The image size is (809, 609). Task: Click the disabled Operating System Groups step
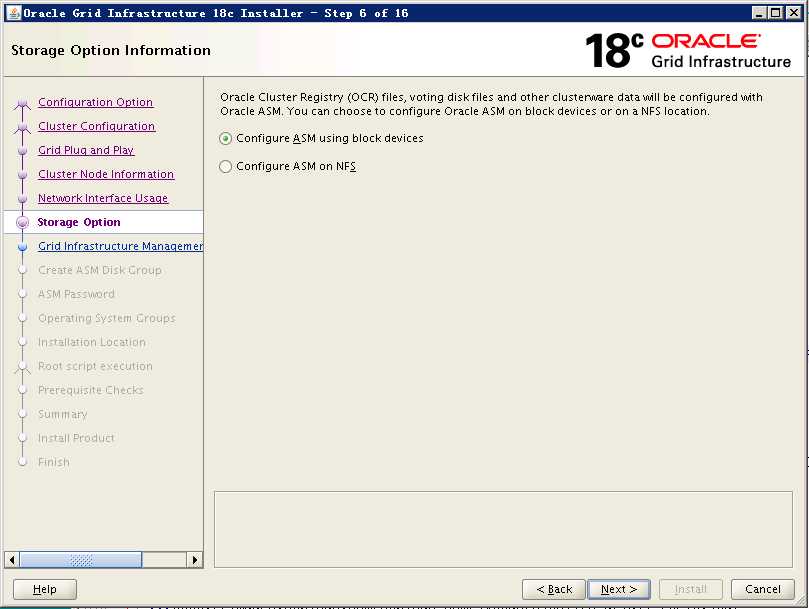[106, 318]
